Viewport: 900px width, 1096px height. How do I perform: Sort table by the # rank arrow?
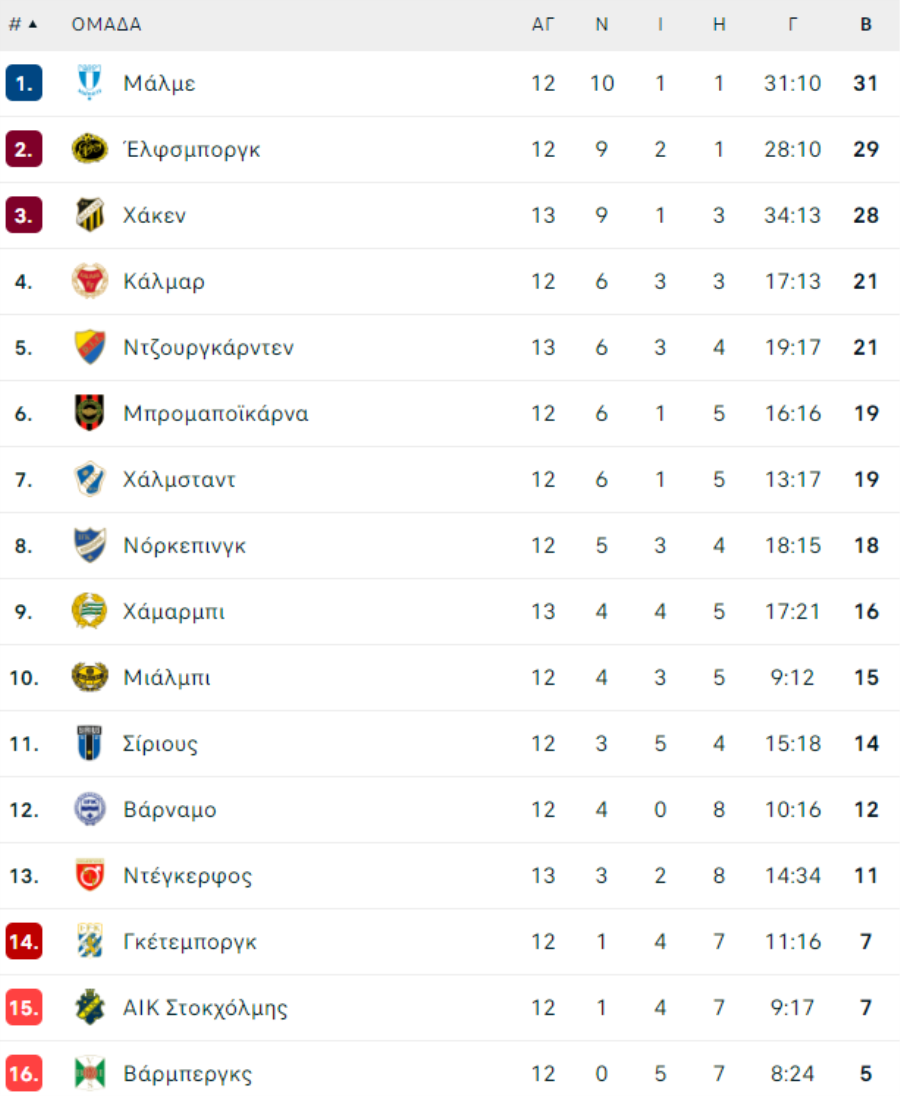point(23,24)
